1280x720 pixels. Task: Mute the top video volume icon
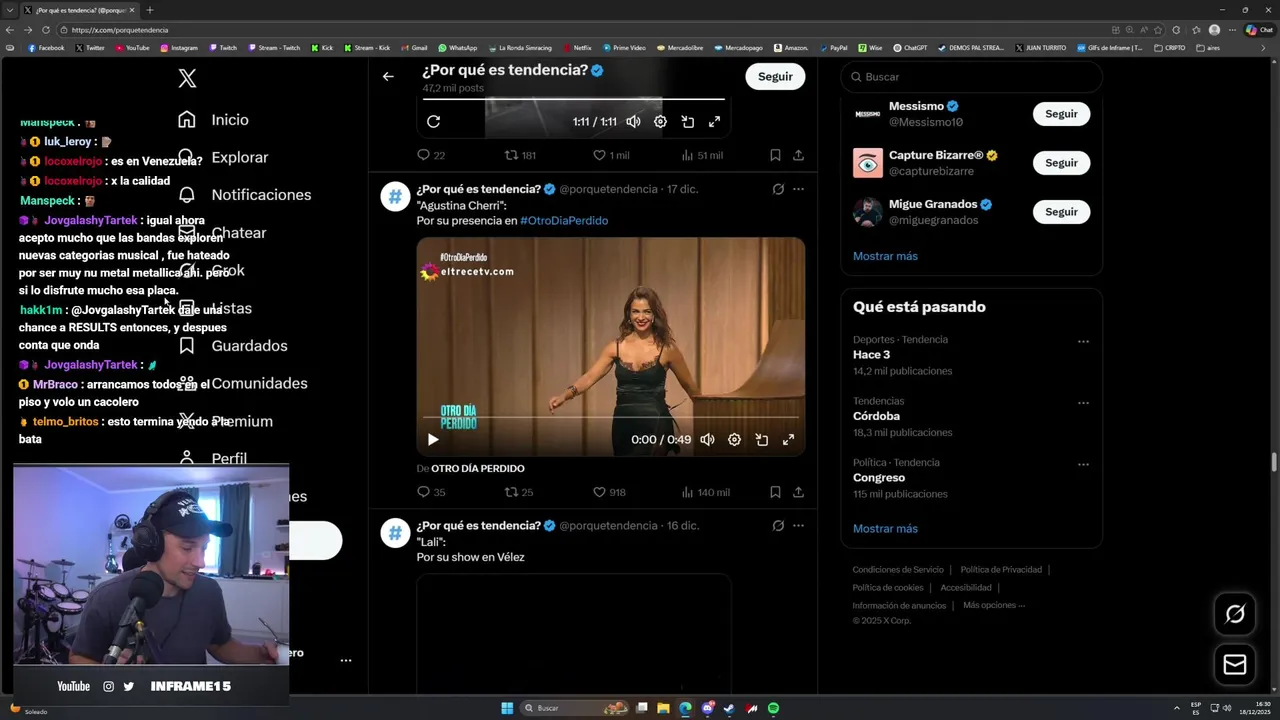click(633, 121)
